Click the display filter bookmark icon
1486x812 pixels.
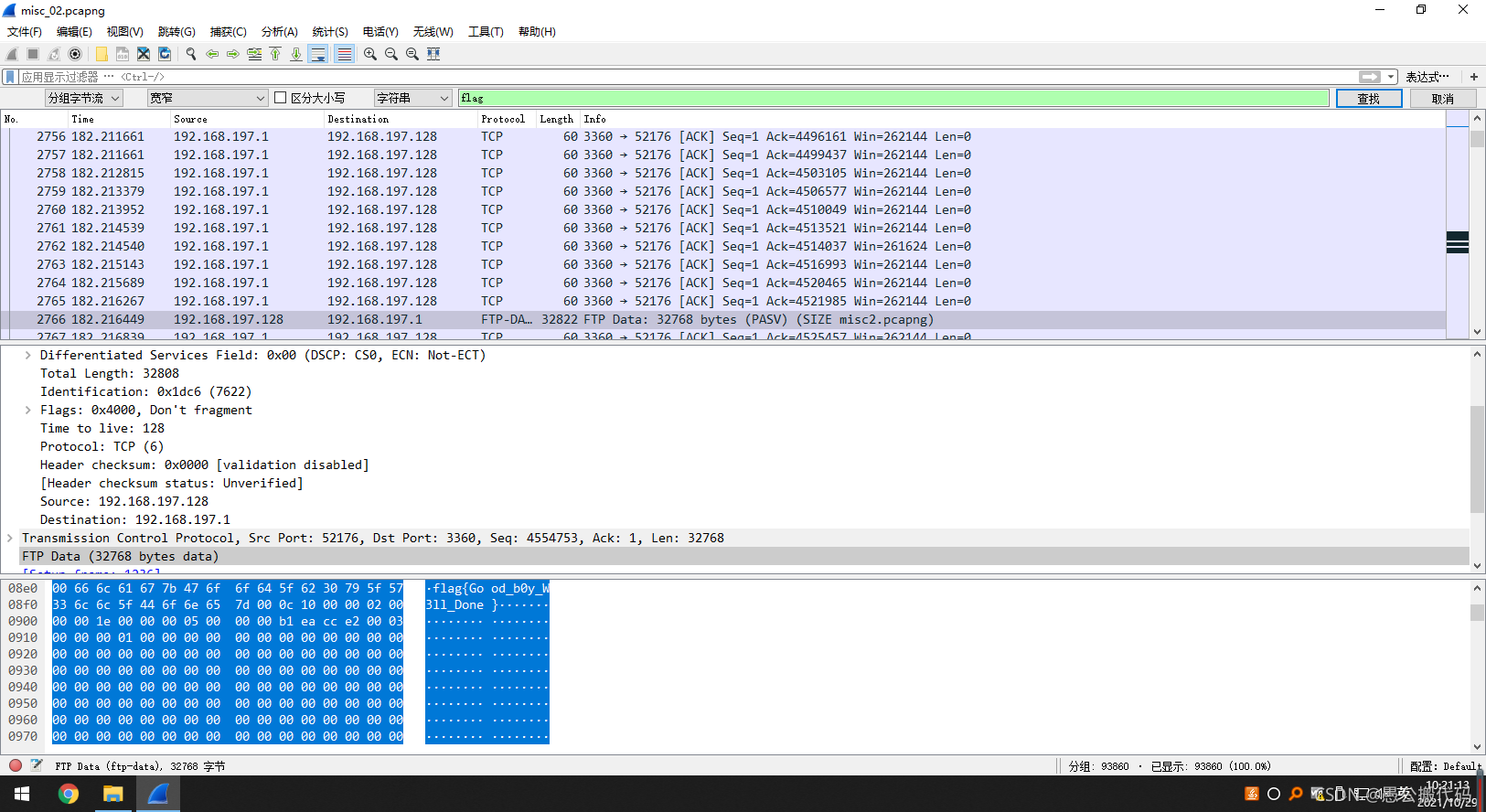[x=10, y=77]
